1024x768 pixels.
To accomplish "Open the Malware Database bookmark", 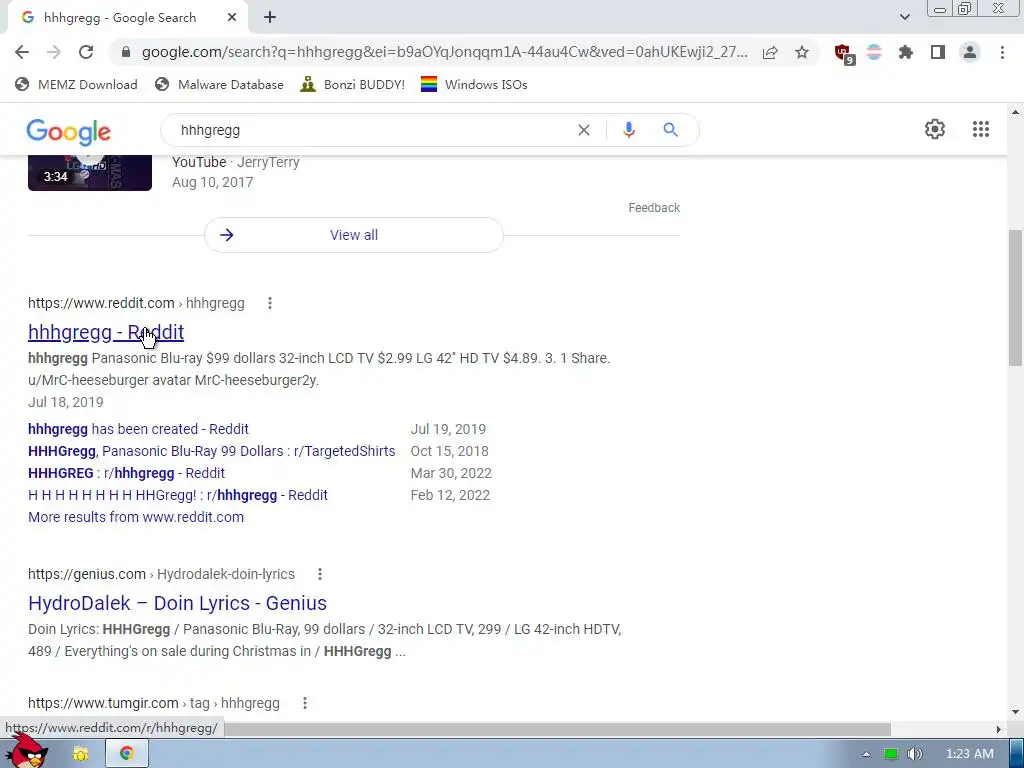I will click(219, 84).
